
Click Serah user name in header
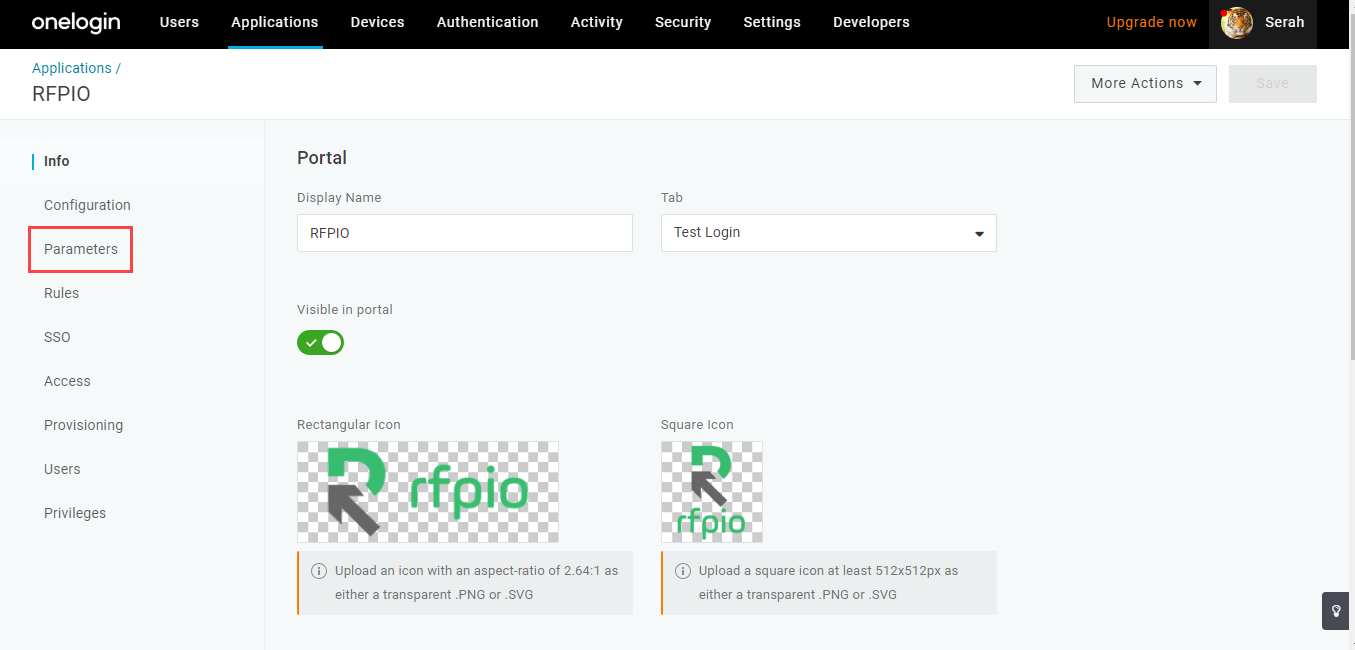pos(1285,22)
